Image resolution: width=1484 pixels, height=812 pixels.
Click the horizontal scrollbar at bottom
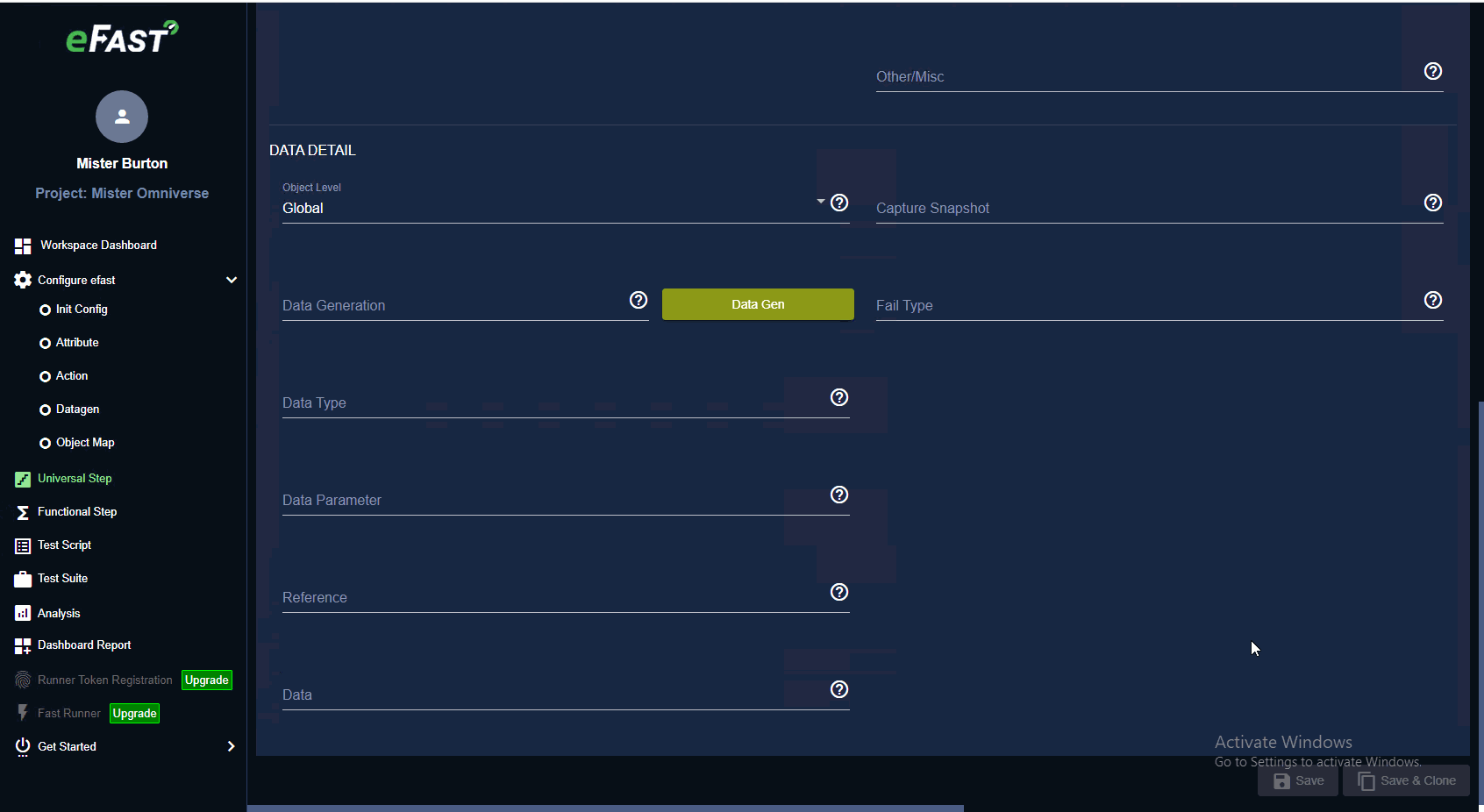pyautogui.click(x=605, y=808)
